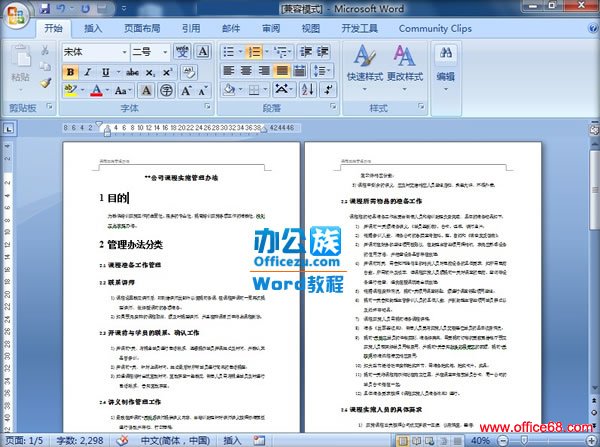Paste with the 粘贴 clipboard button
Screen dimensions: 600x447
pos(20,69)
